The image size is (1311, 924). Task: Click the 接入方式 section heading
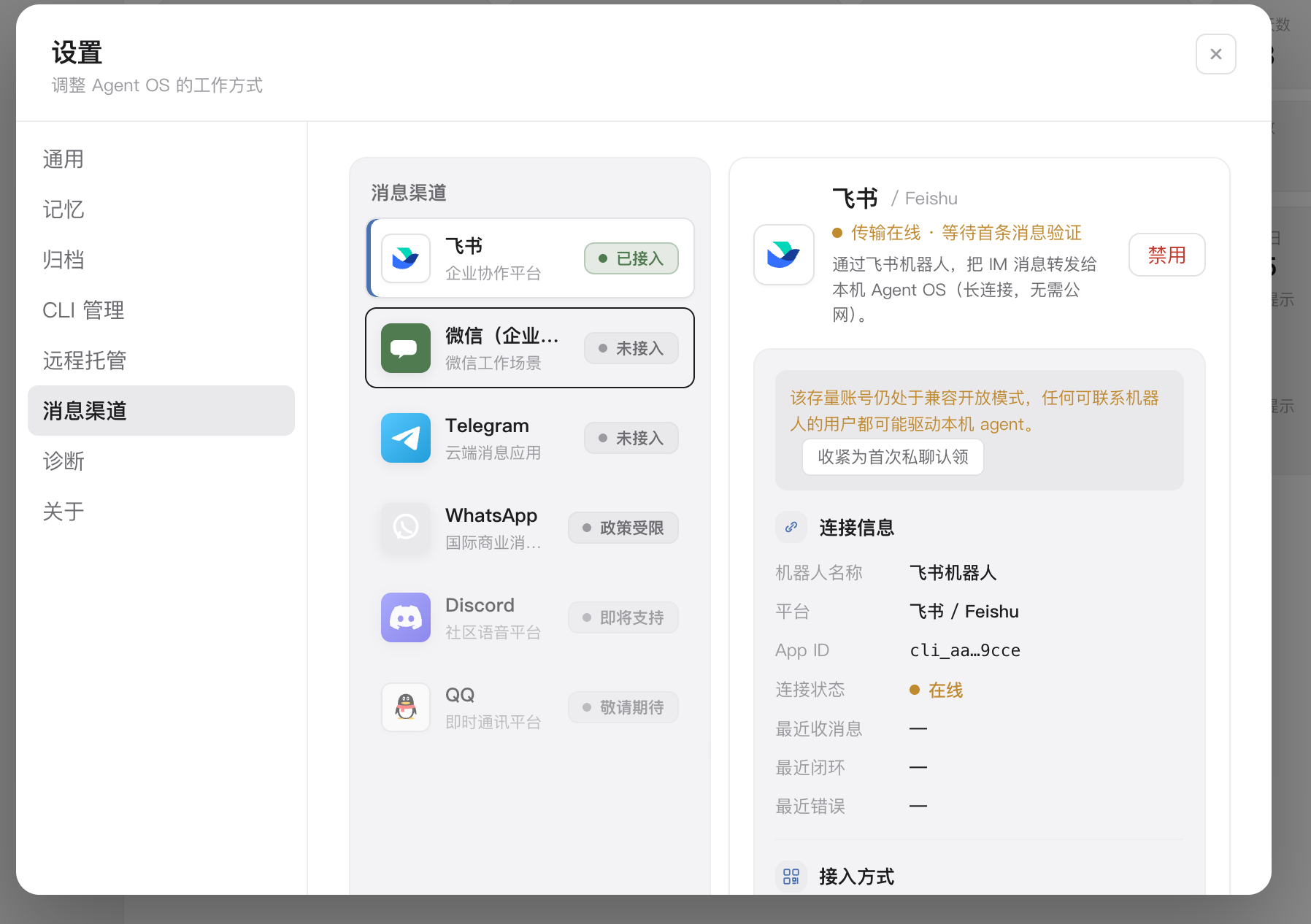click(857, 877)
